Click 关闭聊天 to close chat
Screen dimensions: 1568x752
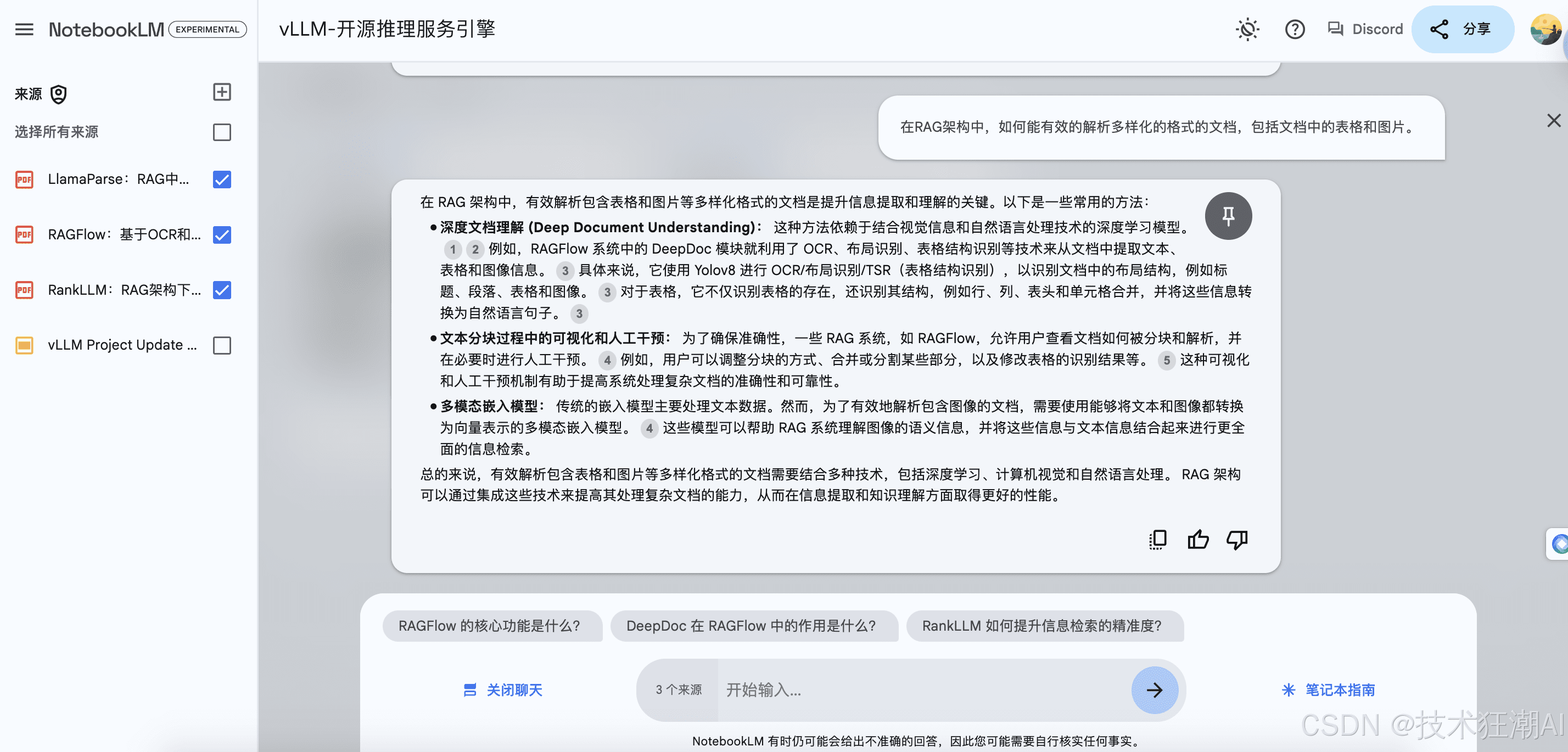(503, 690)
